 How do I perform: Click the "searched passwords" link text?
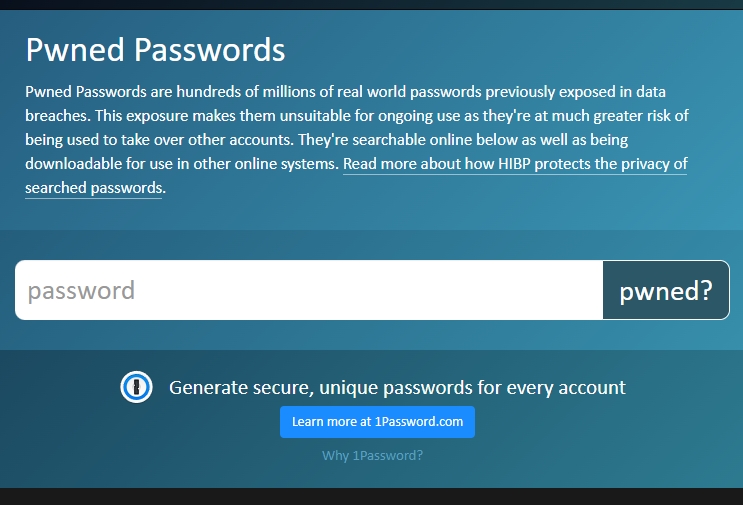(93, 188)
